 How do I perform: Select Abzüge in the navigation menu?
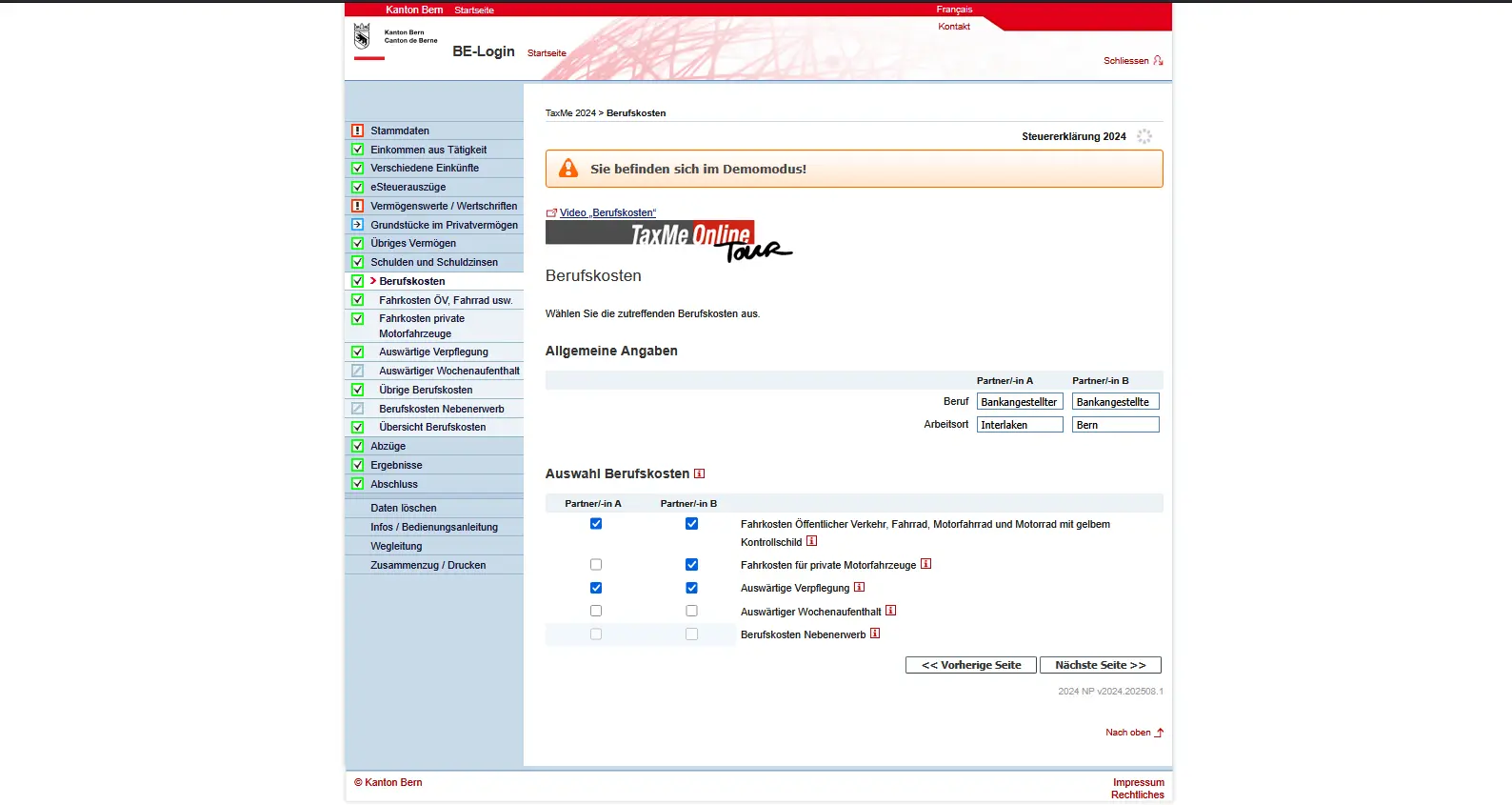[388, 446]
